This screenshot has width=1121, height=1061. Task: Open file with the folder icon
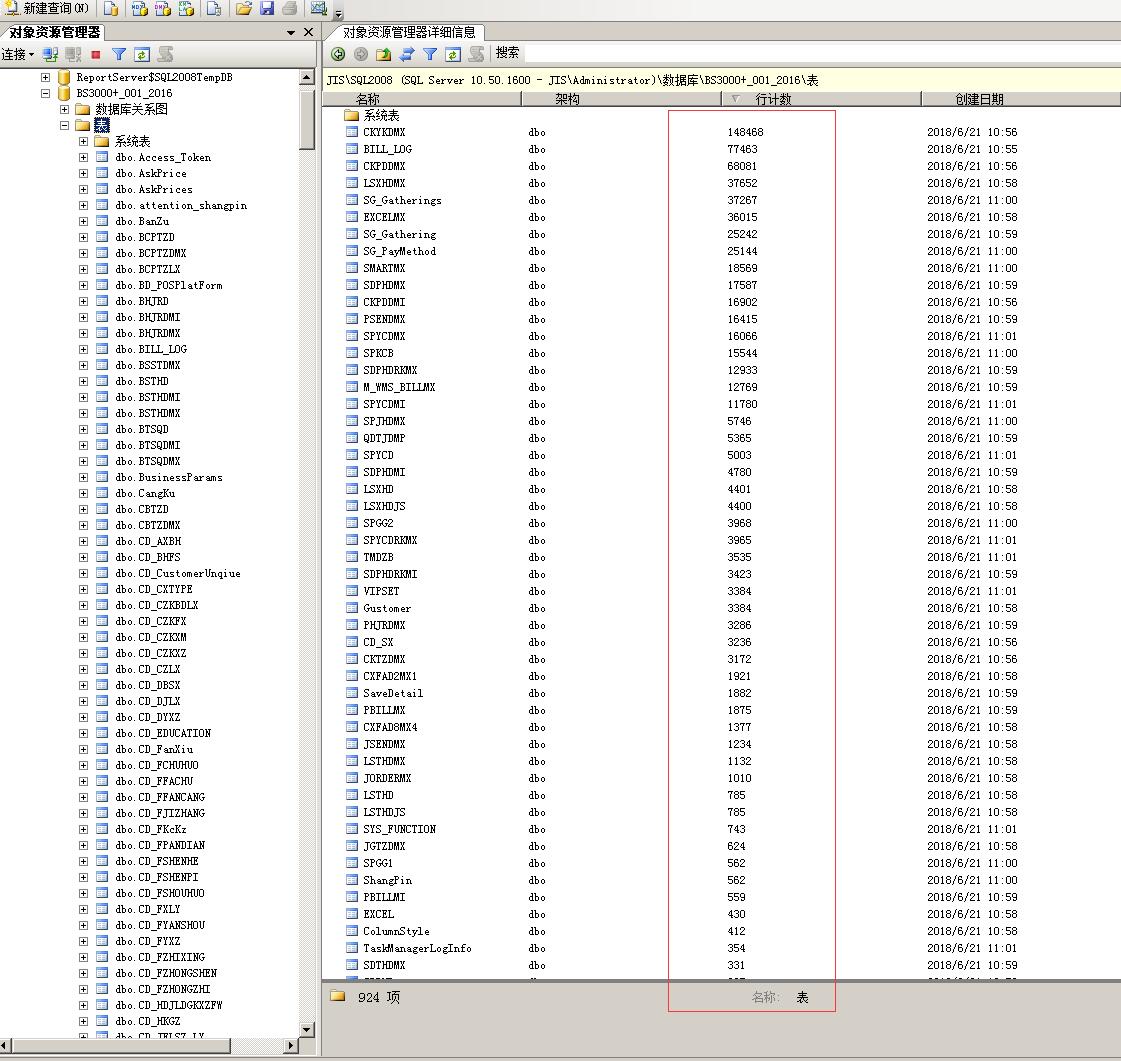pos(244,9)
